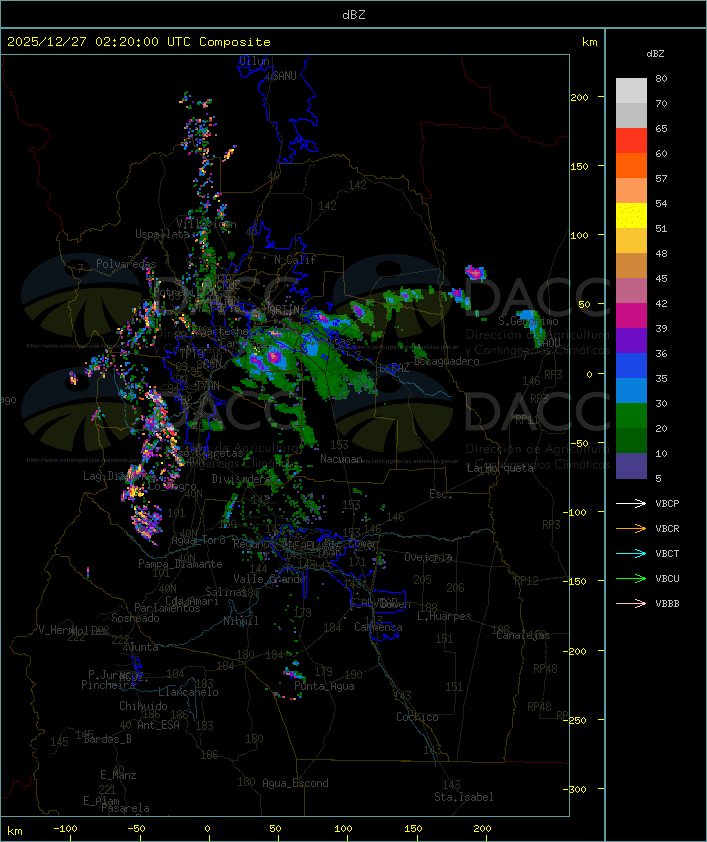Click the Llancanelo map label
This screenshot has width=707, height=842.
click(x=188, y=692)
